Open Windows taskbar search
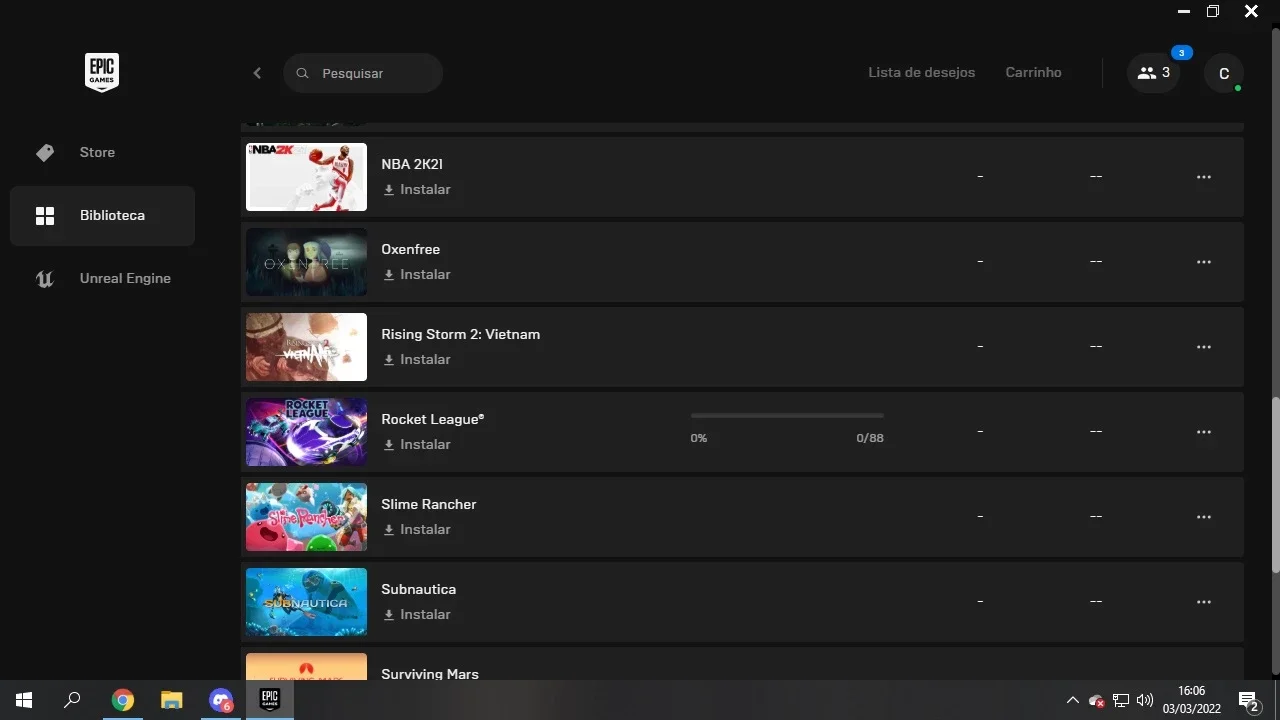1280x720 pixels. [x=72, y=700]
